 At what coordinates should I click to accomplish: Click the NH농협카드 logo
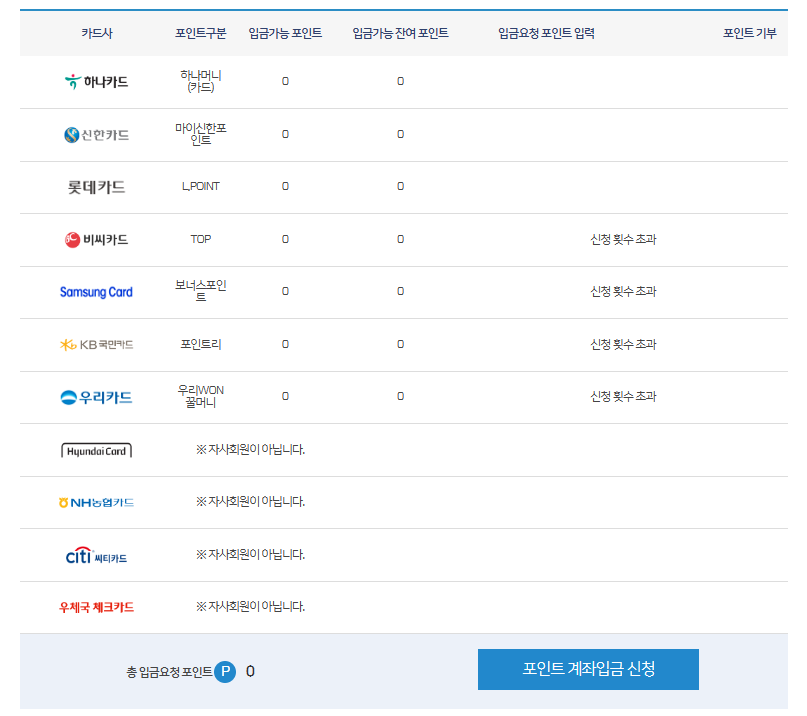click(96, 502)
